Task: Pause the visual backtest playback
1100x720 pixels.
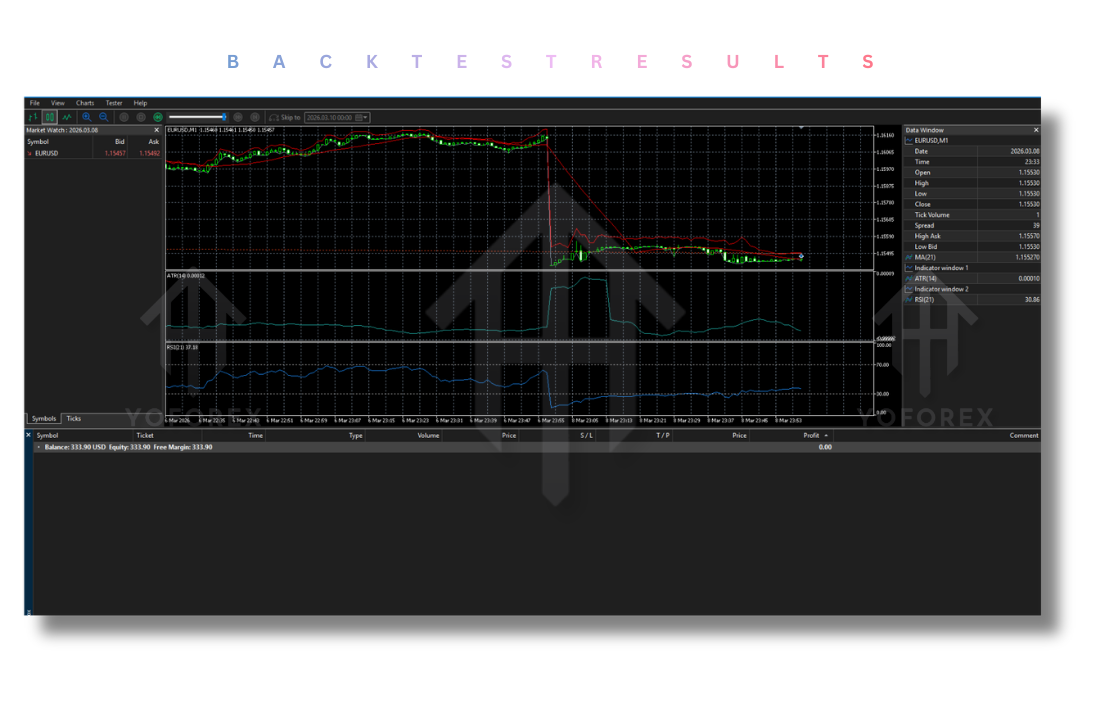Action: point(124,116)
